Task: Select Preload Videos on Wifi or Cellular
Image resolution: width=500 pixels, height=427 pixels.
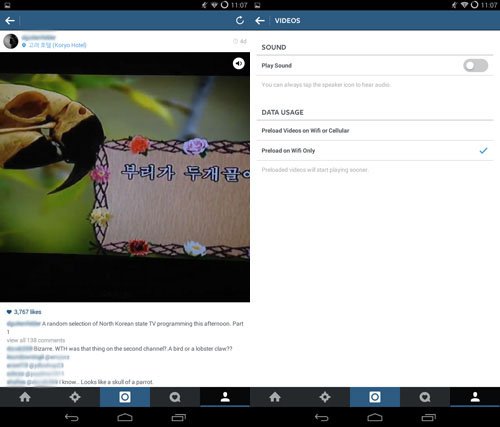Action: coord(375,131)
